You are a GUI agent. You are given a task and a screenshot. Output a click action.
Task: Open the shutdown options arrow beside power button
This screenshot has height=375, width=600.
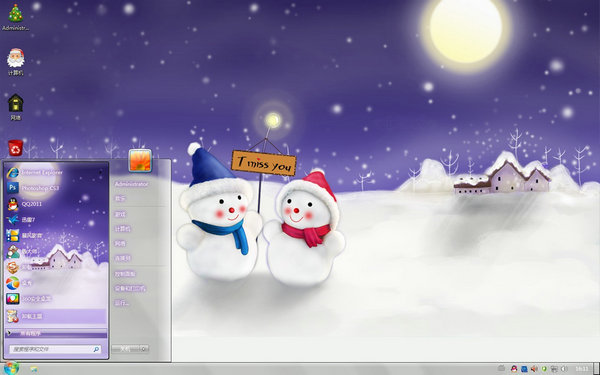pos(144,349)
